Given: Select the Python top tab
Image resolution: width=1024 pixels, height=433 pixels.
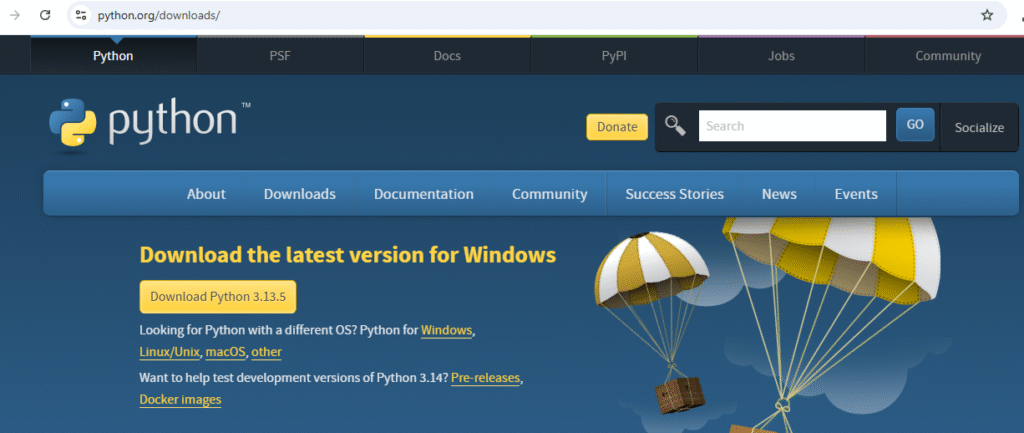Looking at the screenshot, I should tap(113, 56).
